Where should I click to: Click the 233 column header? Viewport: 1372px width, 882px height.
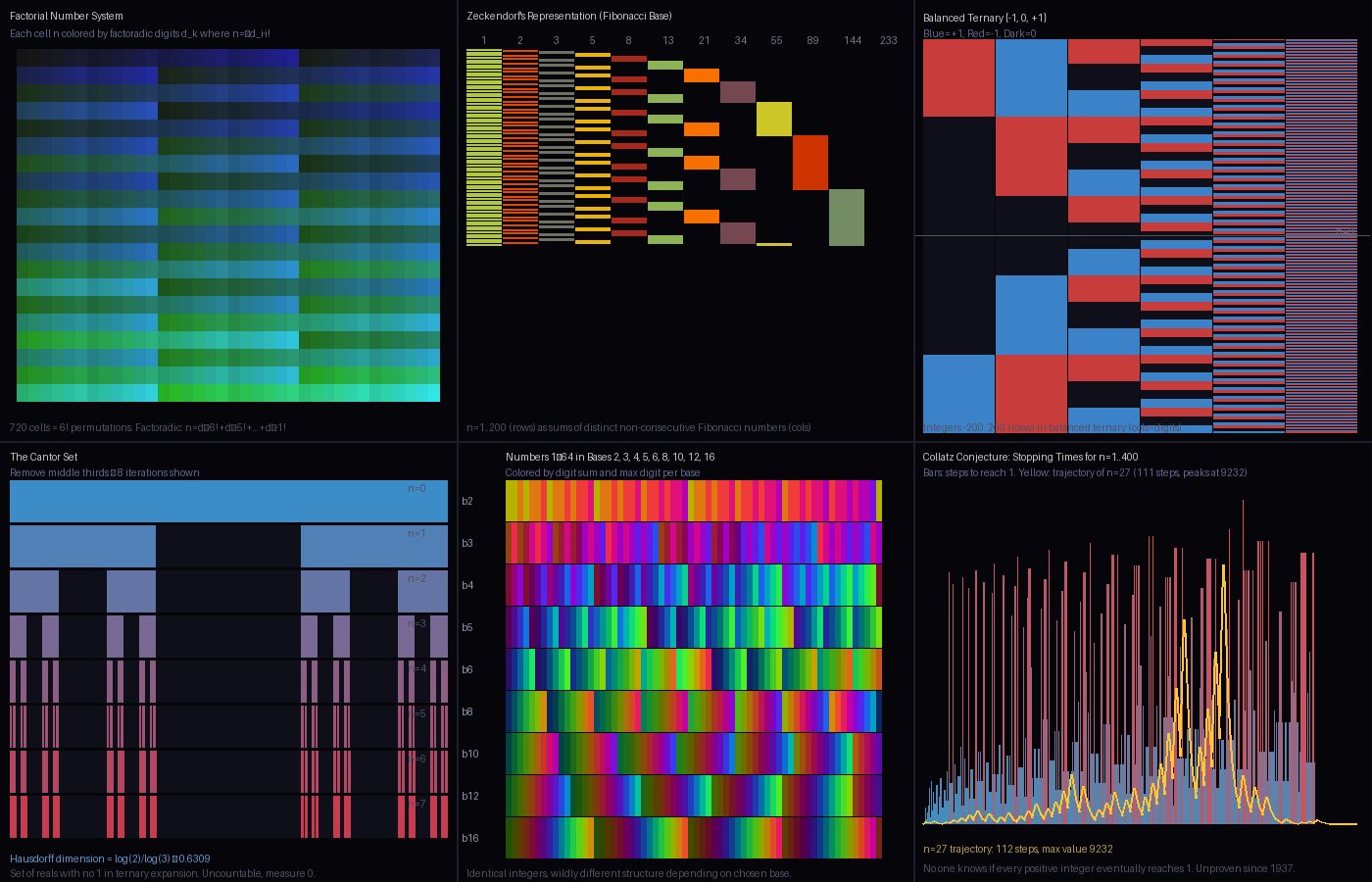pyautogui.click(x=888, y=40)
